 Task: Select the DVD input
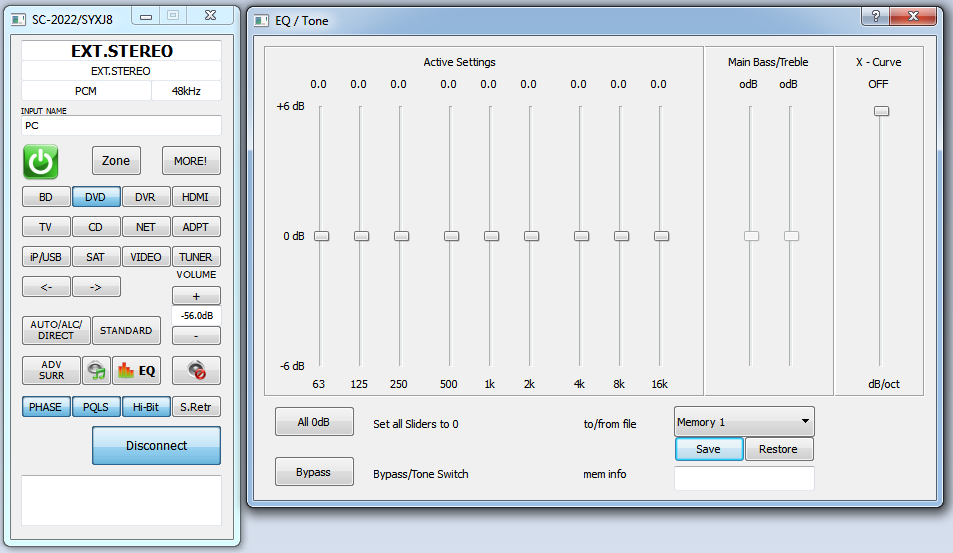pyautogui.click(x=96, y=197)
